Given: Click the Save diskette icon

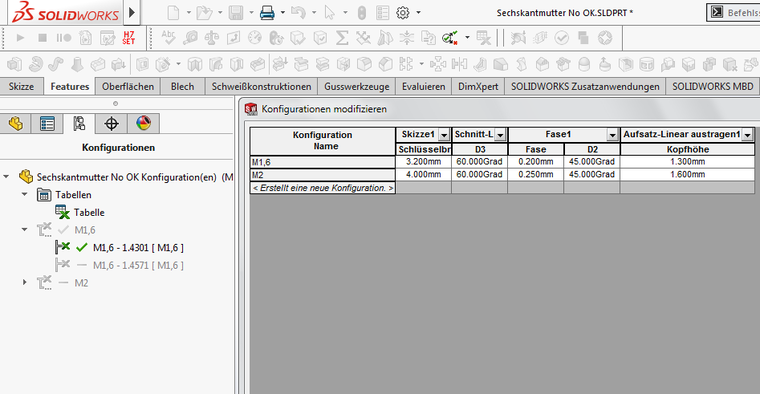Looking at the screenshot, I should tap(236, 13).
